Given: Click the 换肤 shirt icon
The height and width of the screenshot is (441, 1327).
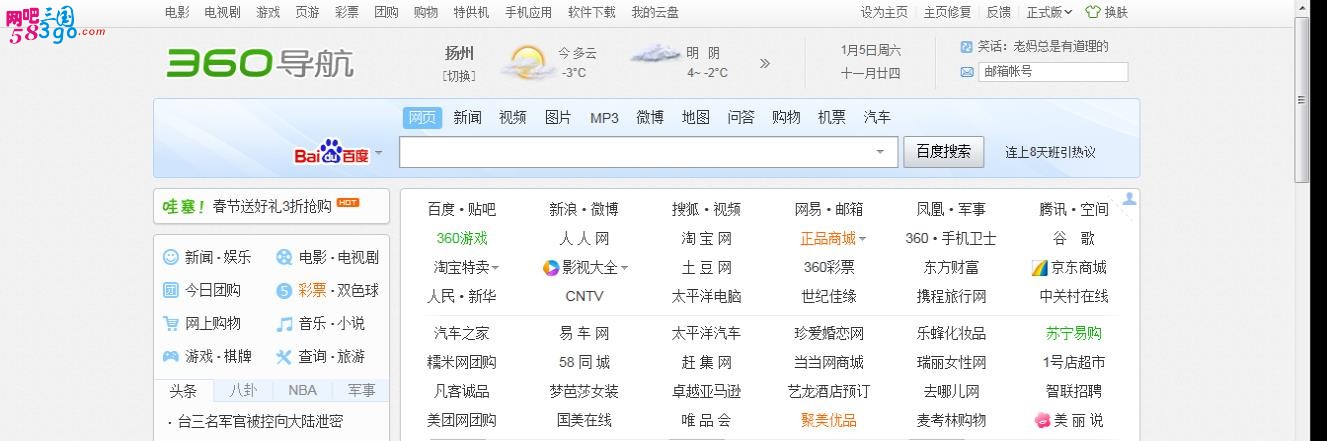Looking at the screenshot, I should pos(1092,12).
